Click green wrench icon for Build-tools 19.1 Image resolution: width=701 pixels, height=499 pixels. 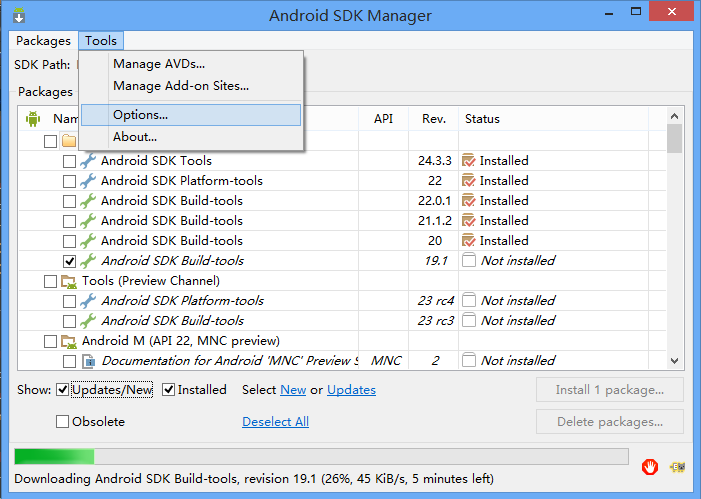88,261
